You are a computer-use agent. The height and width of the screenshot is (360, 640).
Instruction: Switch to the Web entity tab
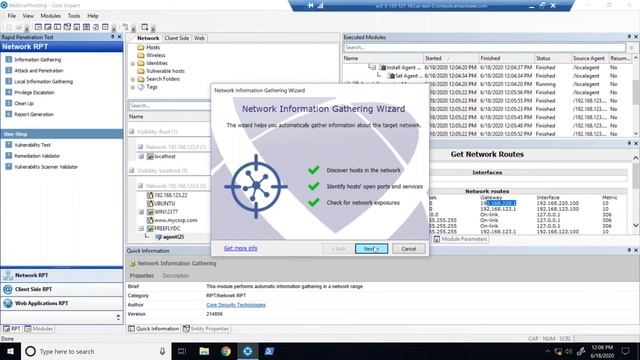coord(199,38)
